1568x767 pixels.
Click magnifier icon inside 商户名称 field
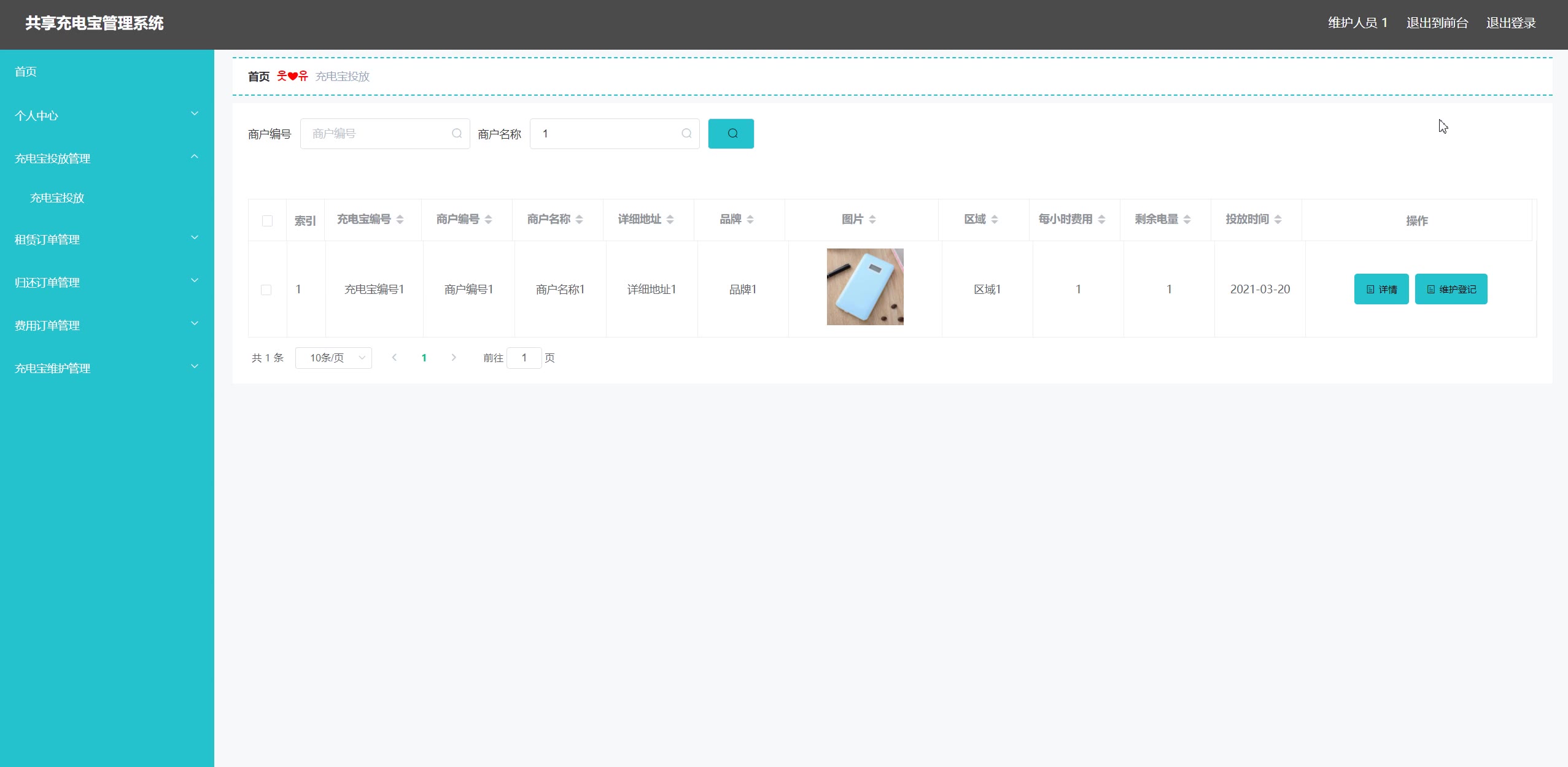tap(686, 134)
